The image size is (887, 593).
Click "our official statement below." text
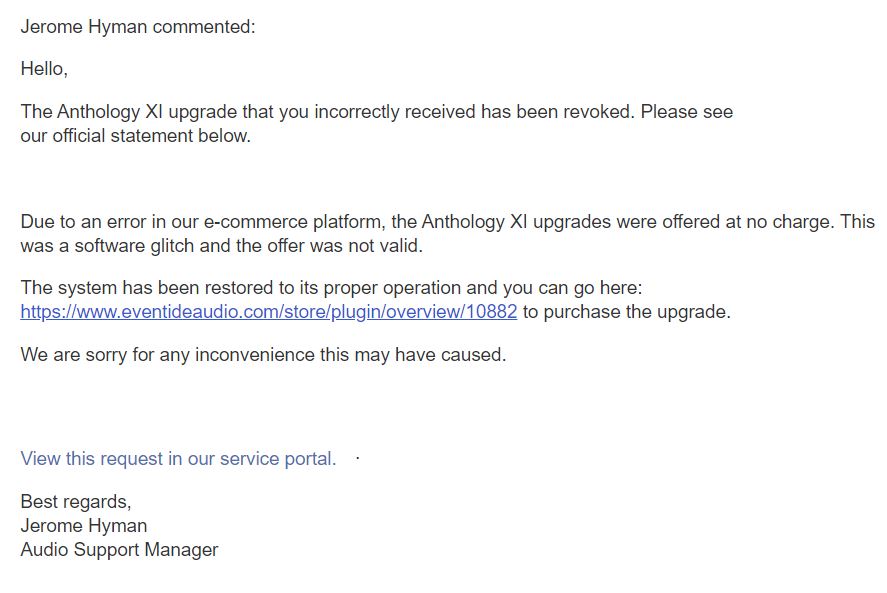coord(135,137)
